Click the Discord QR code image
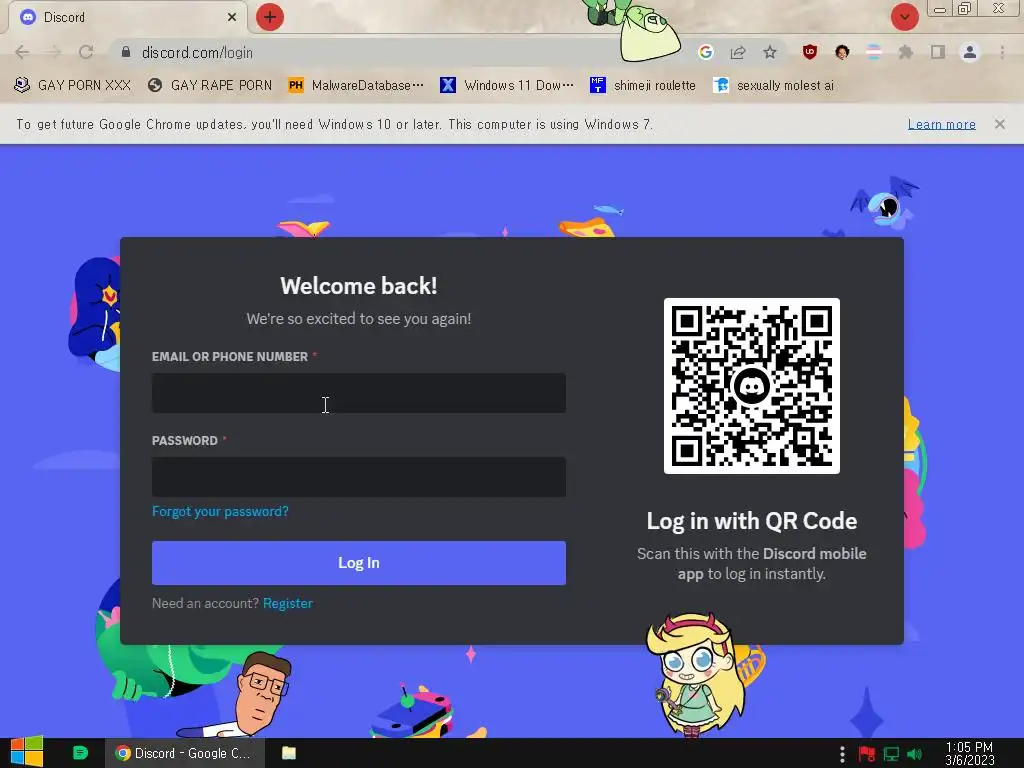The image size is (1024, 768). pyautogui.click(x=752, y=386)
